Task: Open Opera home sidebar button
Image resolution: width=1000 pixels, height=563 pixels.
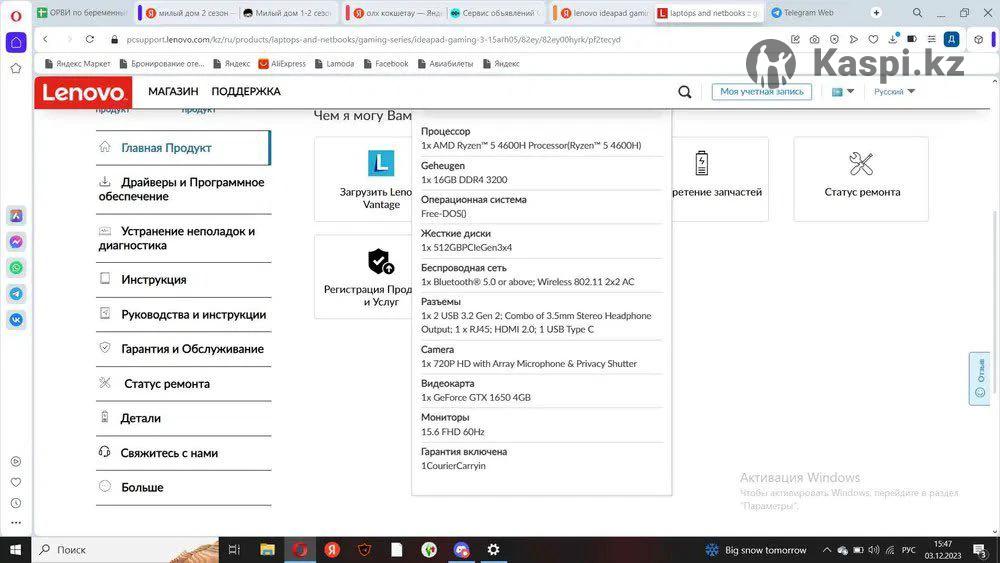Action: pyautogui.click(x=16, y=43)
